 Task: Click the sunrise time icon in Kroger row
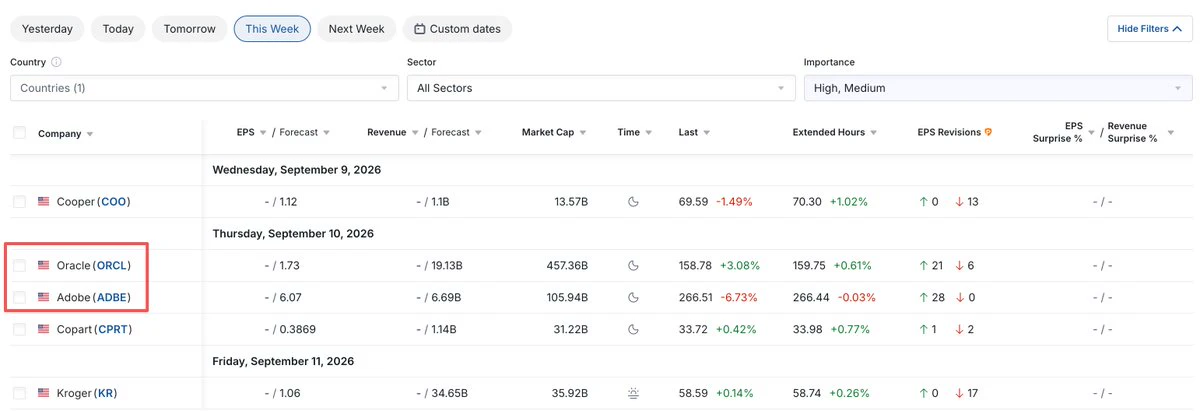coord(633,394)
